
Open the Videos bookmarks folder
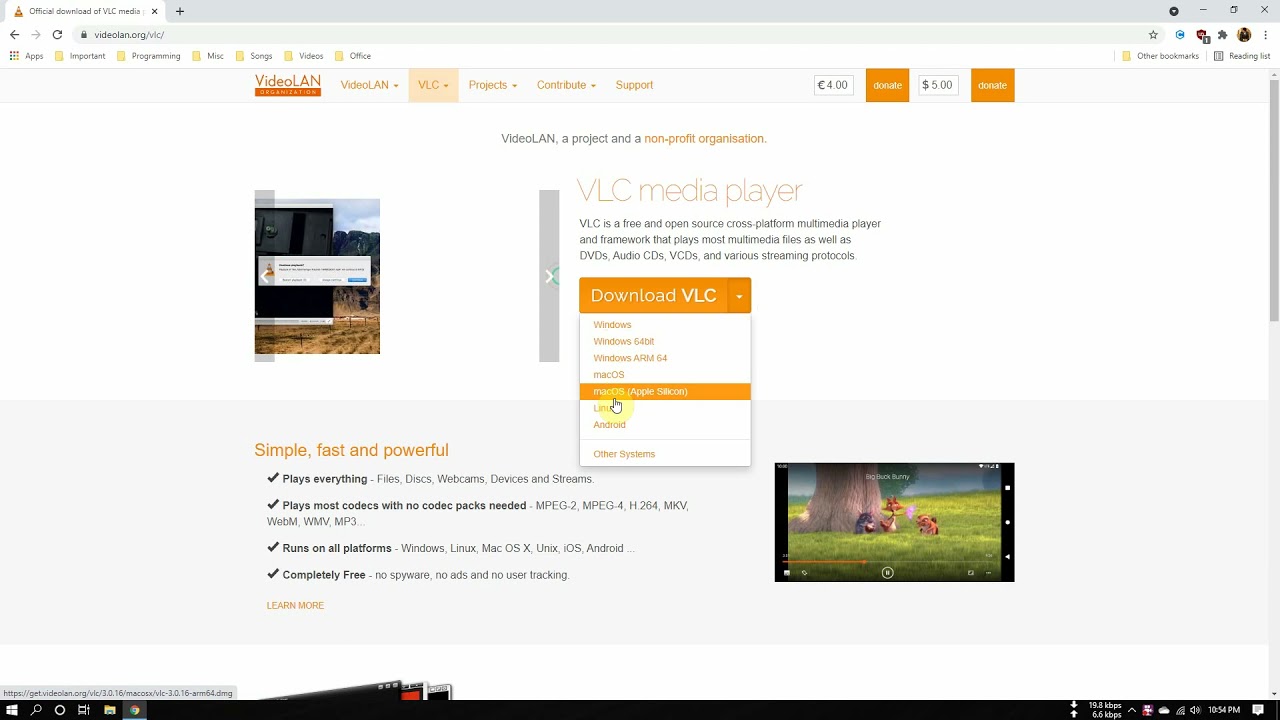click(304, 56)
